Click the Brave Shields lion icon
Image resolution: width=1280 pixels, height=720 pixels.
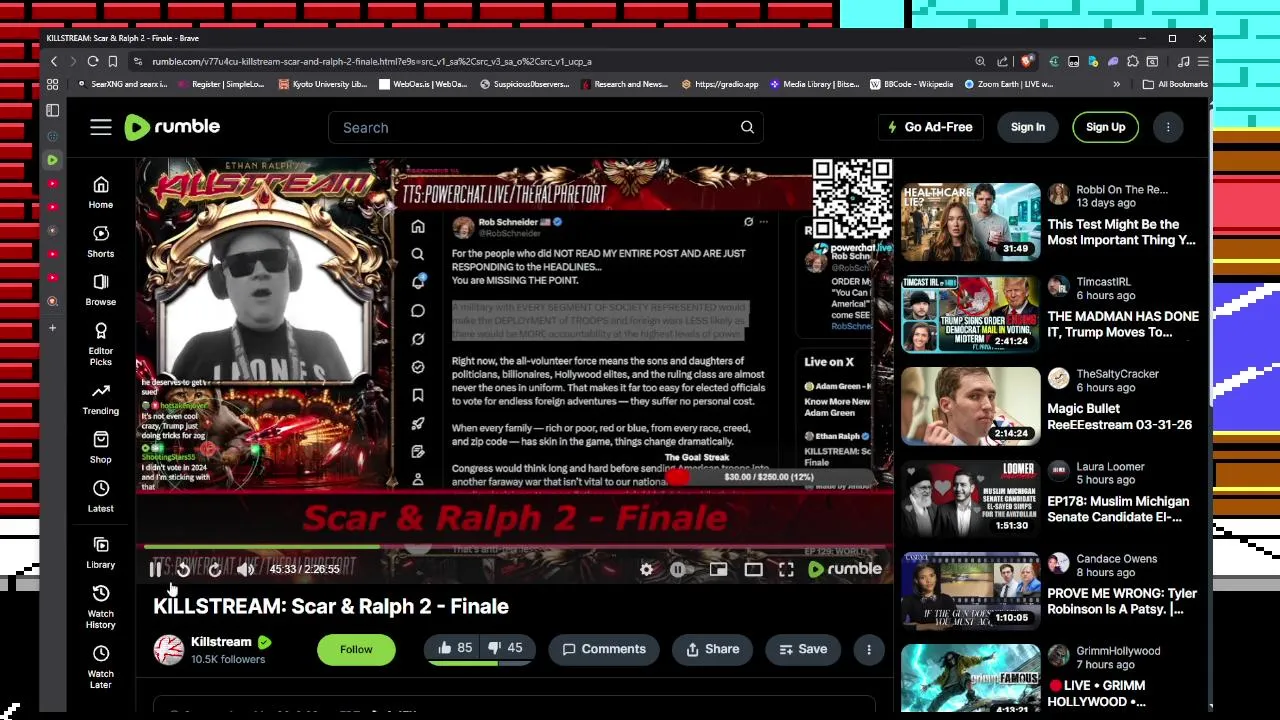(x=1027, y=61)
